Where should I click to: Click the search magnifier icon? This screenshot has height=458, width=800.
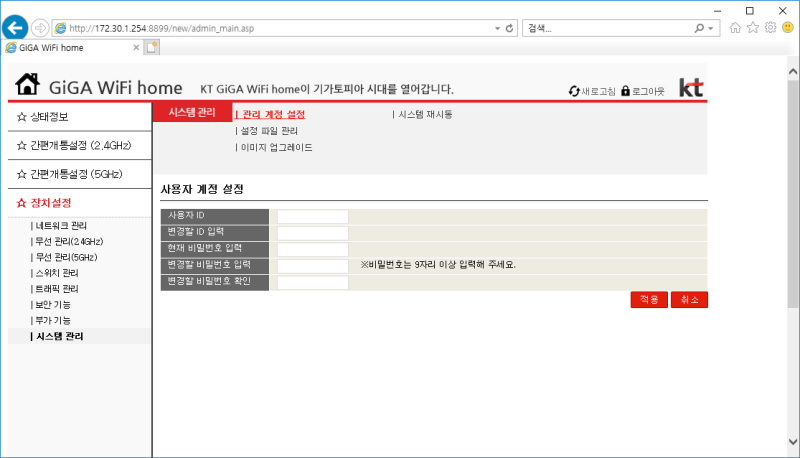click(x=699, y=29)
